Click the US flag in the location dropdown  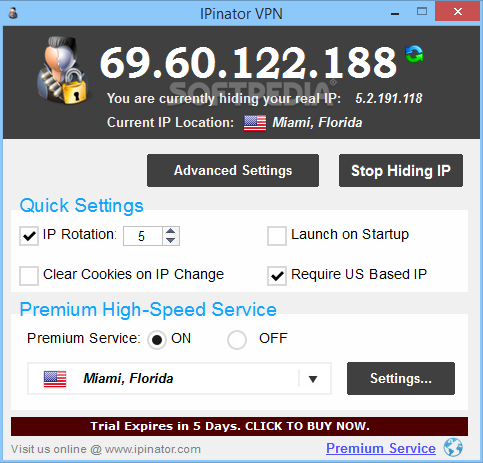pos(55,379)
